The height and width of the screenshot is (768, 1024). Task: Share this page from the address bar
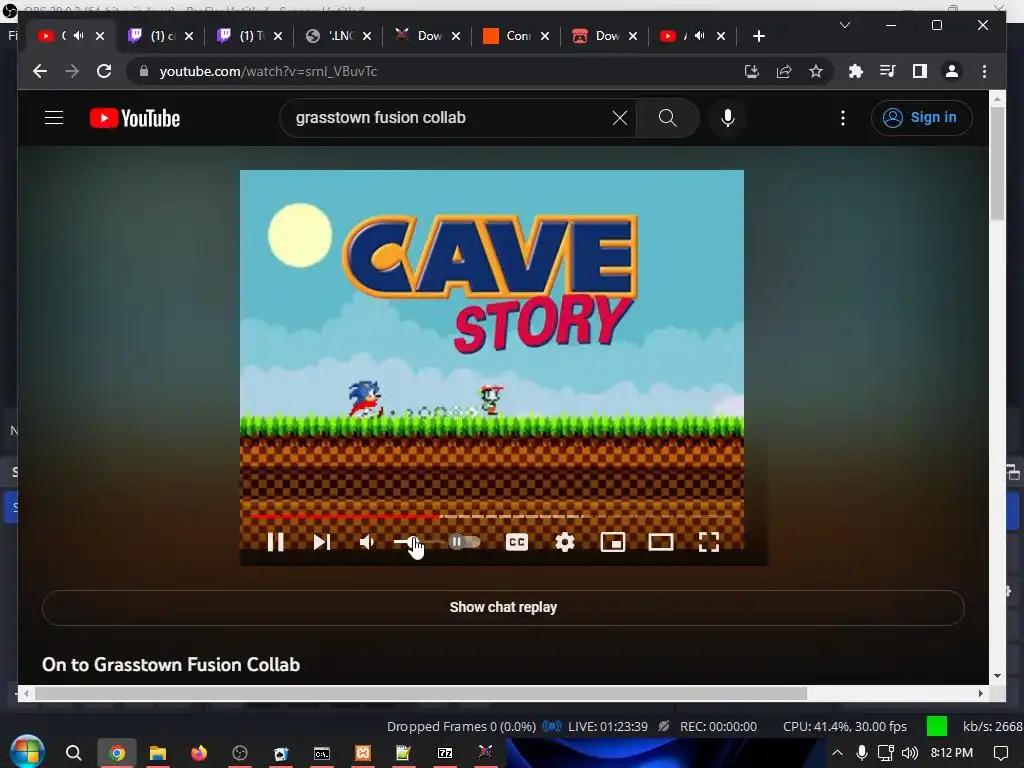click(784, 71)
